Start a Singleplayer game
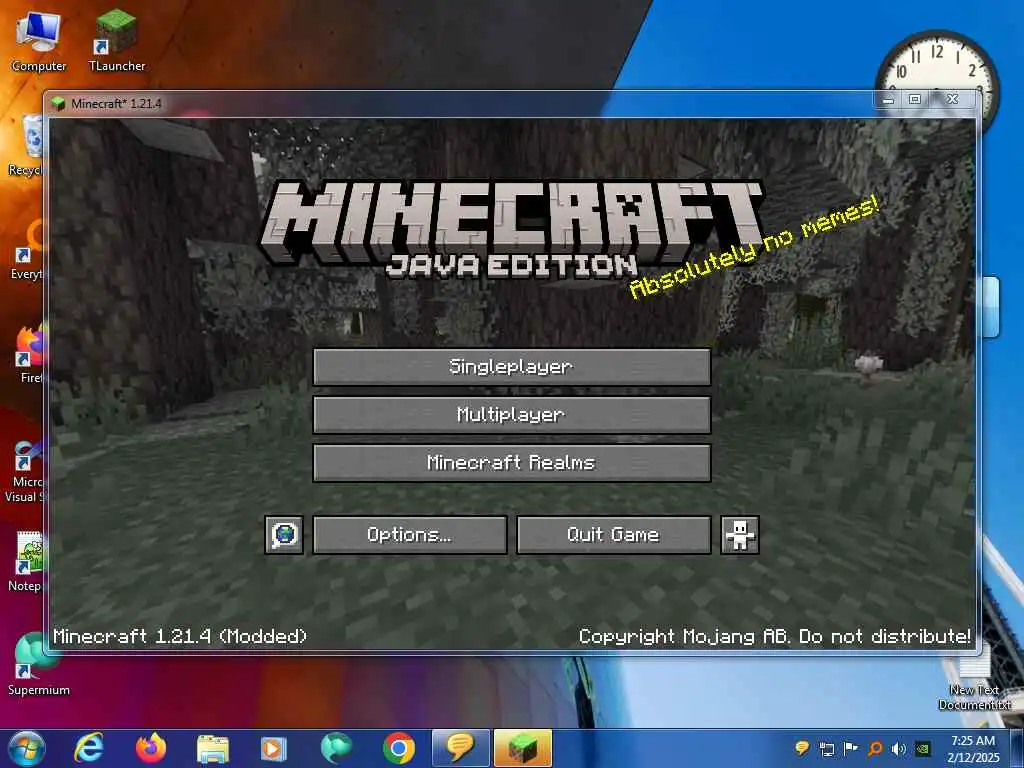The image size is (1024, 768). coord(512,367)
